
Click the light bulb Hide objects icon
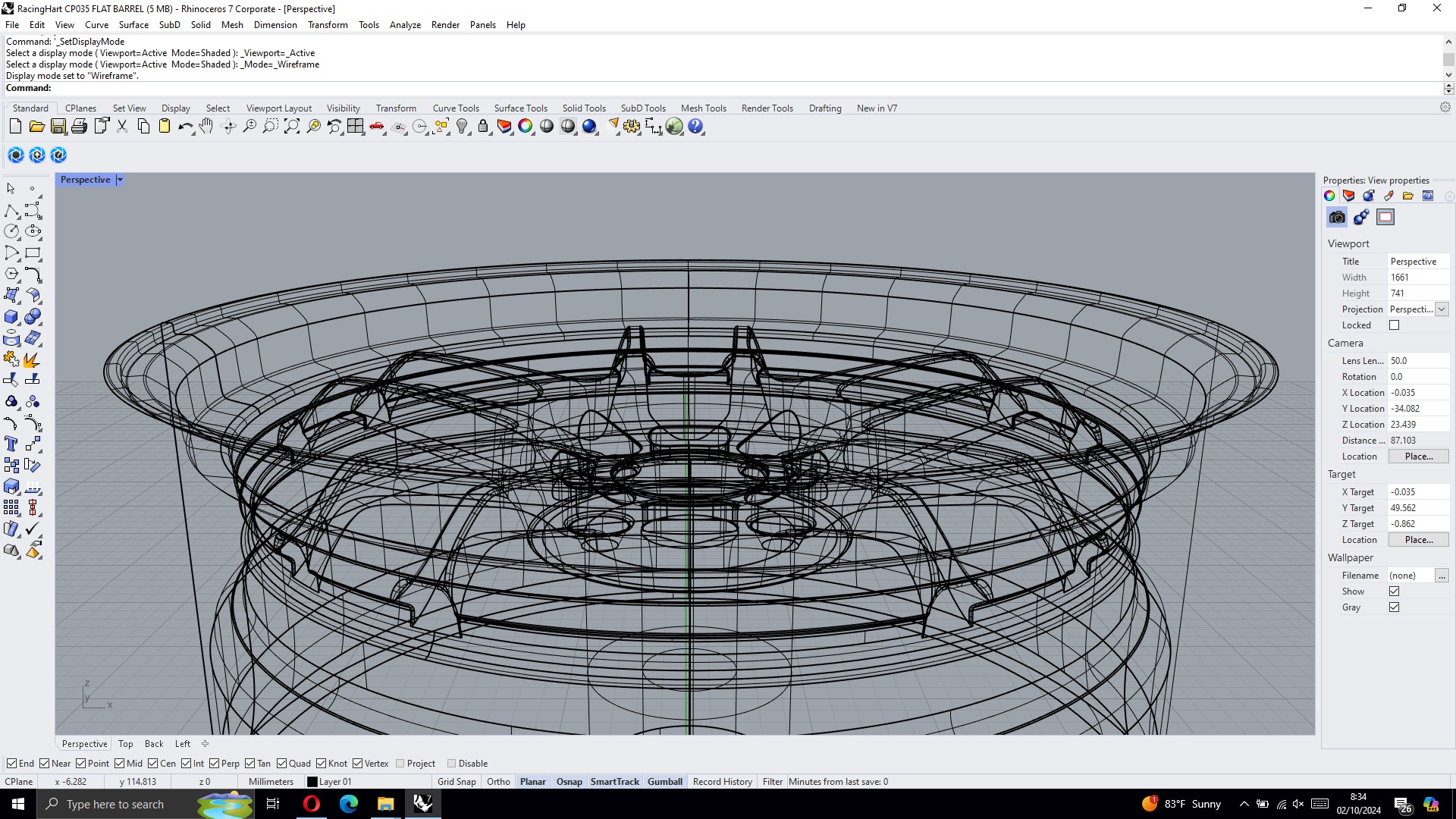(x=462, y=127)
